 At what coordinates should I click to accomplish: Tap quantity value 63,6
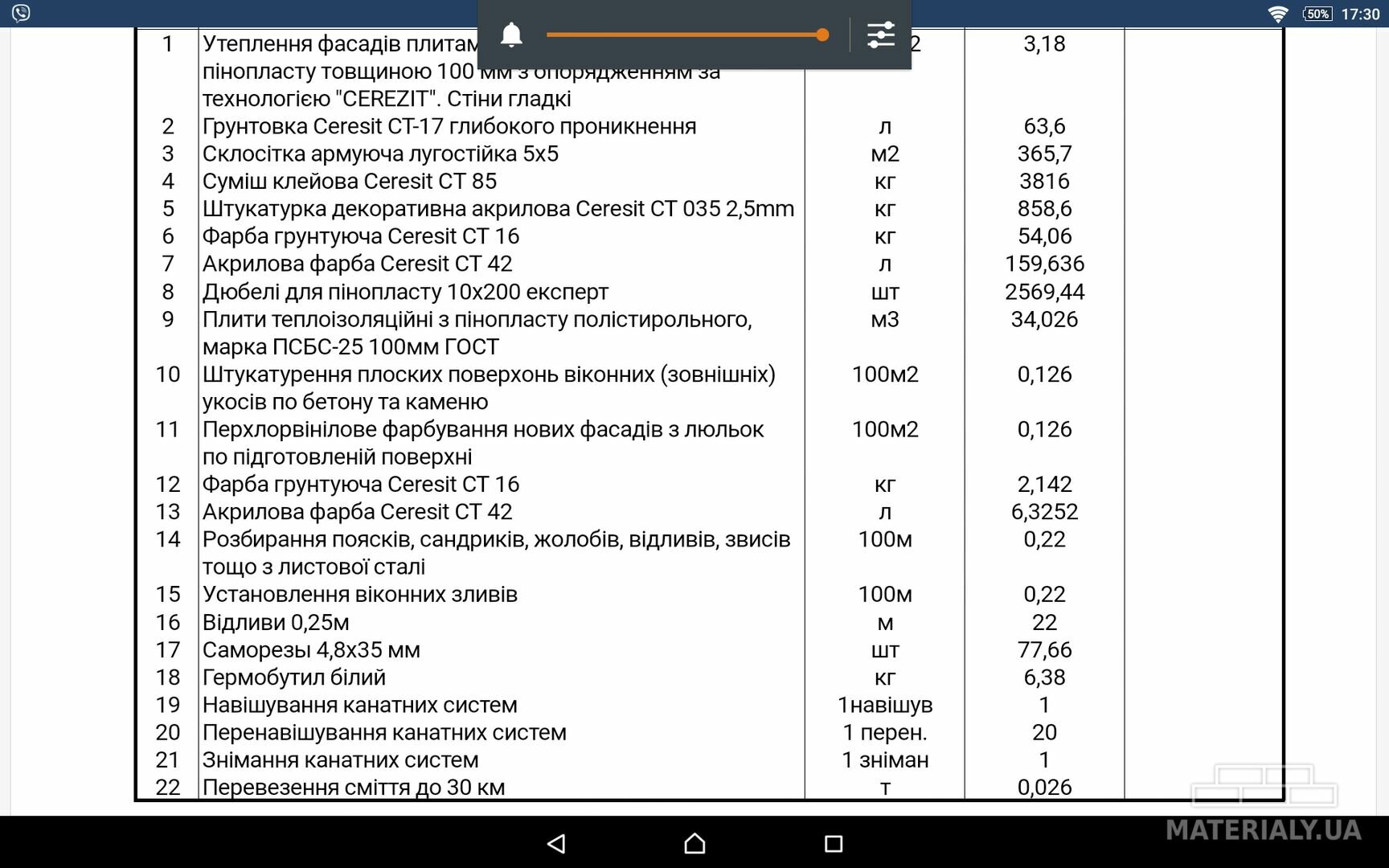(1044, 126)
